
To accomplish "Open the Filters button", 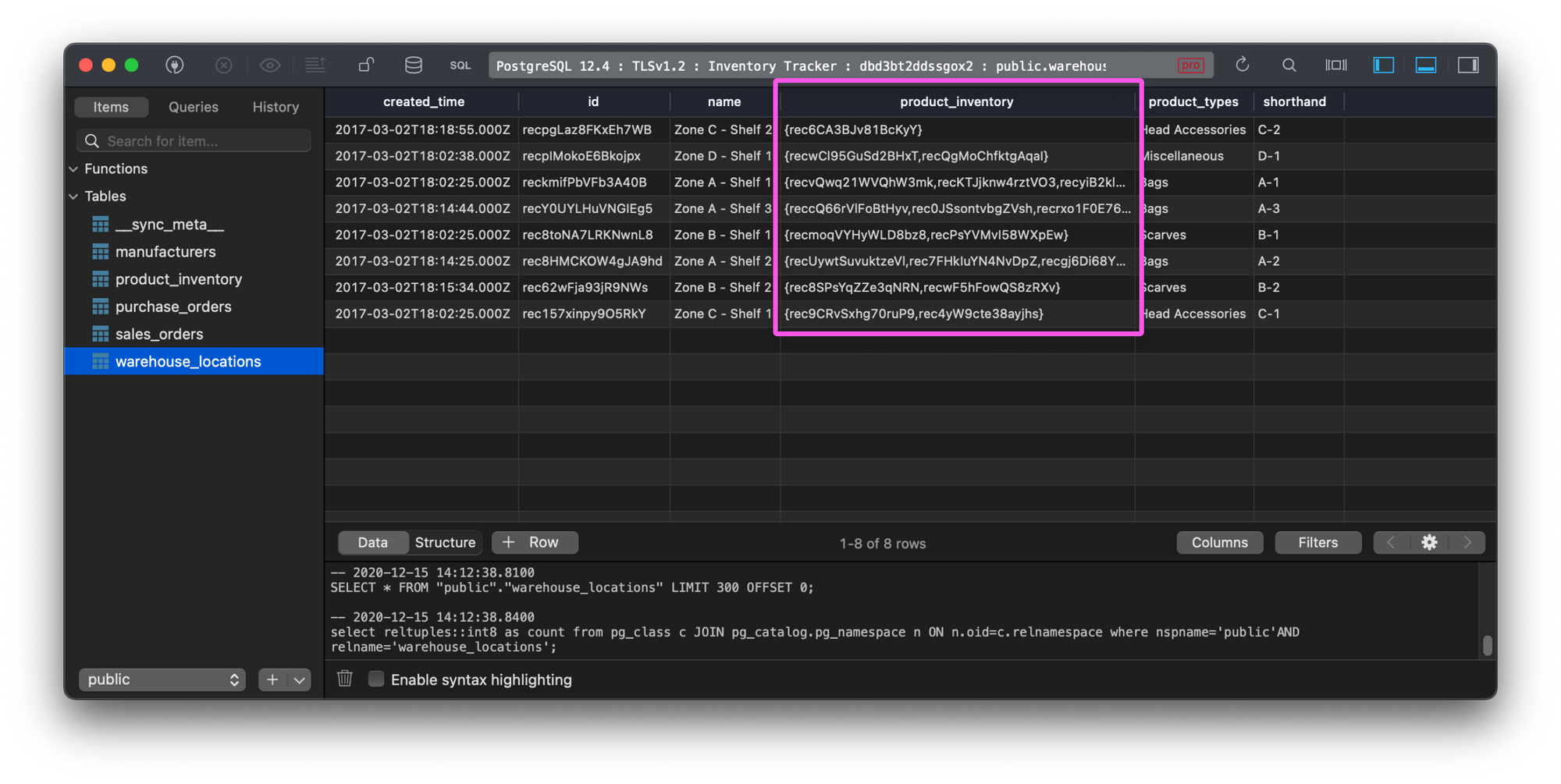I will pos(1317,542).
